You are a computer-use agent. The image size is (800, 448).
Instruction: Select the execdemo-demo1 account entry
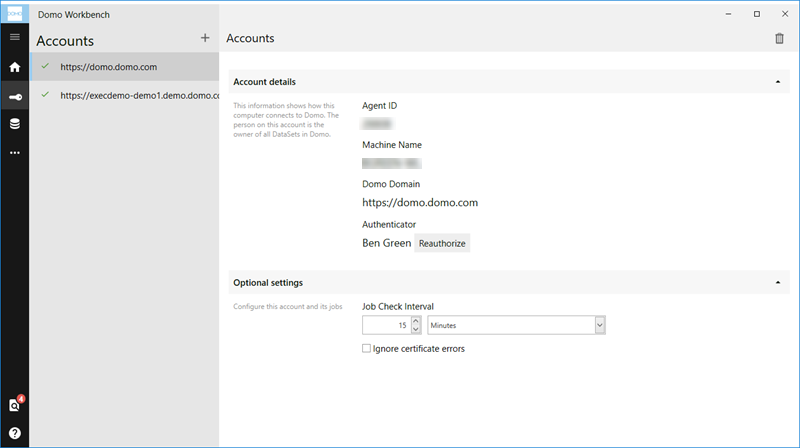point(124,95)
